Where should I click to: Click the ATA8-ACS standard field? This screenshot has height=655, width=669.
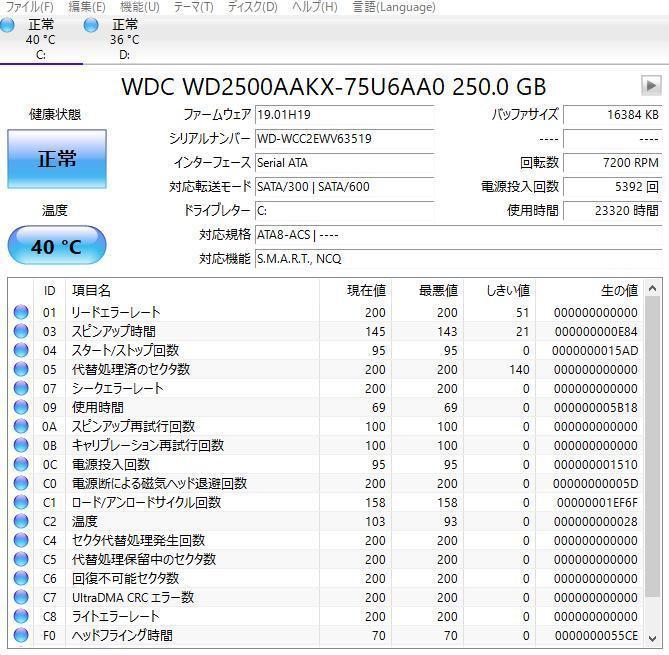(458, 235)
